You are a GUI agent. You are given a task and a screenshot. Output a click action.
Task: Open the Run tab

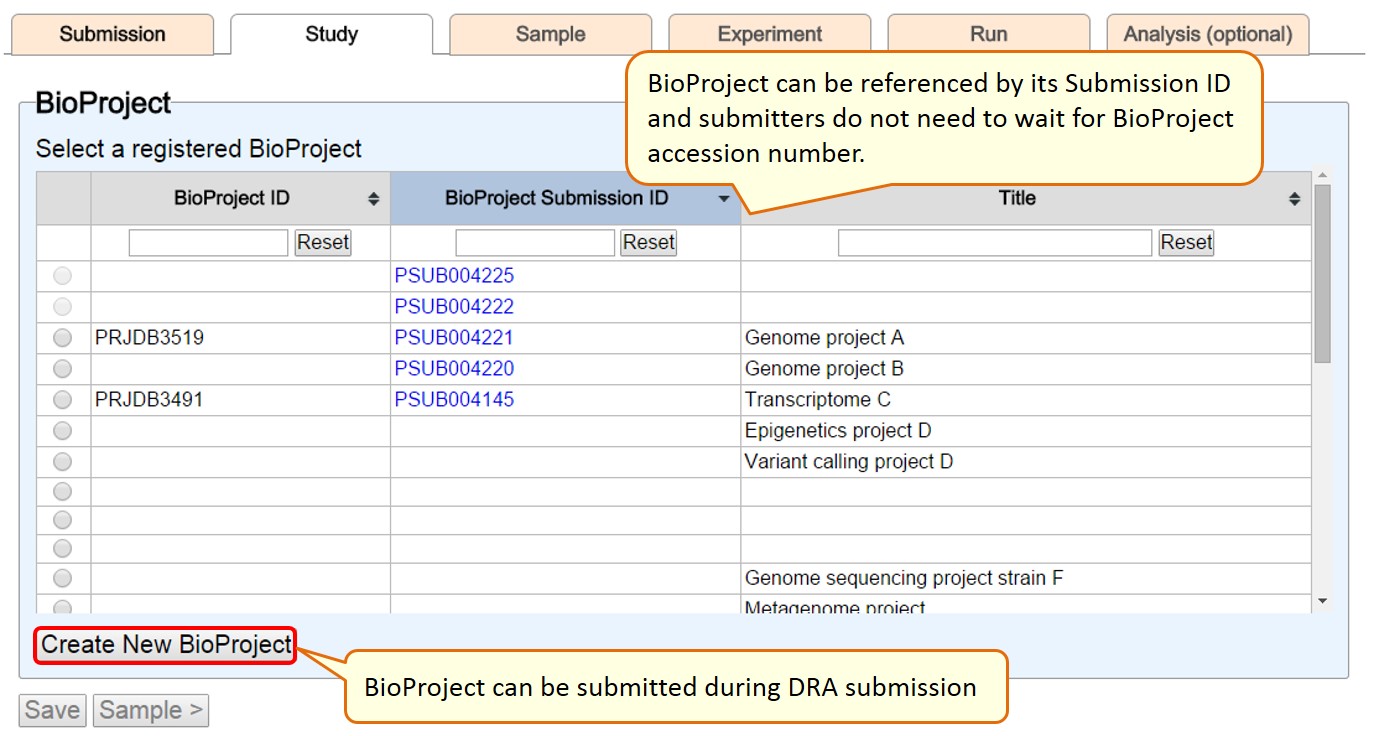988,35
